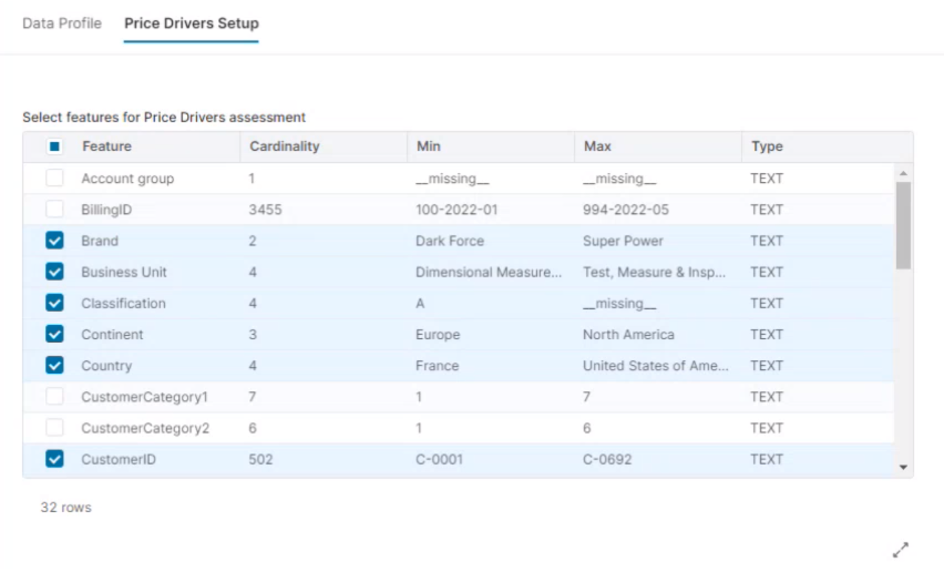Sort table by Feature column header
Image resolution: width=944 pixels, height=570 pixels.
coord(107,147)
